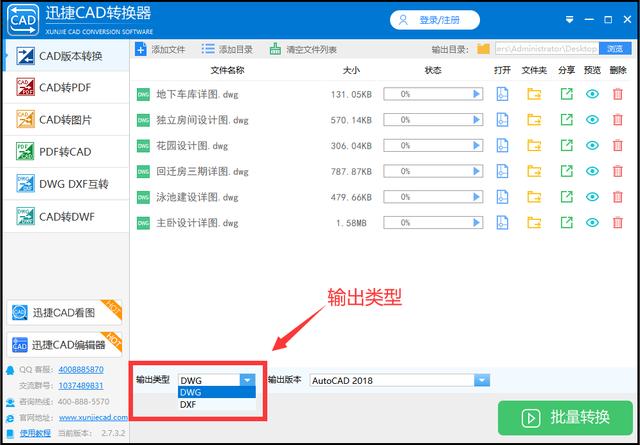640x445 pixels.
Task: Share 独立房间设计图.dwg file
Action: (566, 120)
